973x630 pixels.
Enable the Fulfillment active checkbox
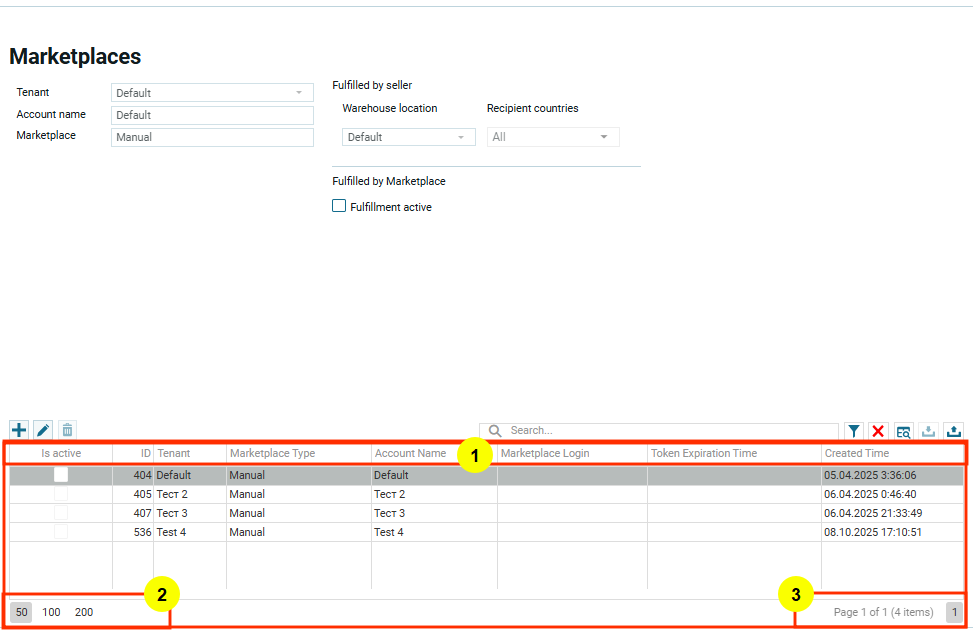pyautogui.click(x=339, y=207)
